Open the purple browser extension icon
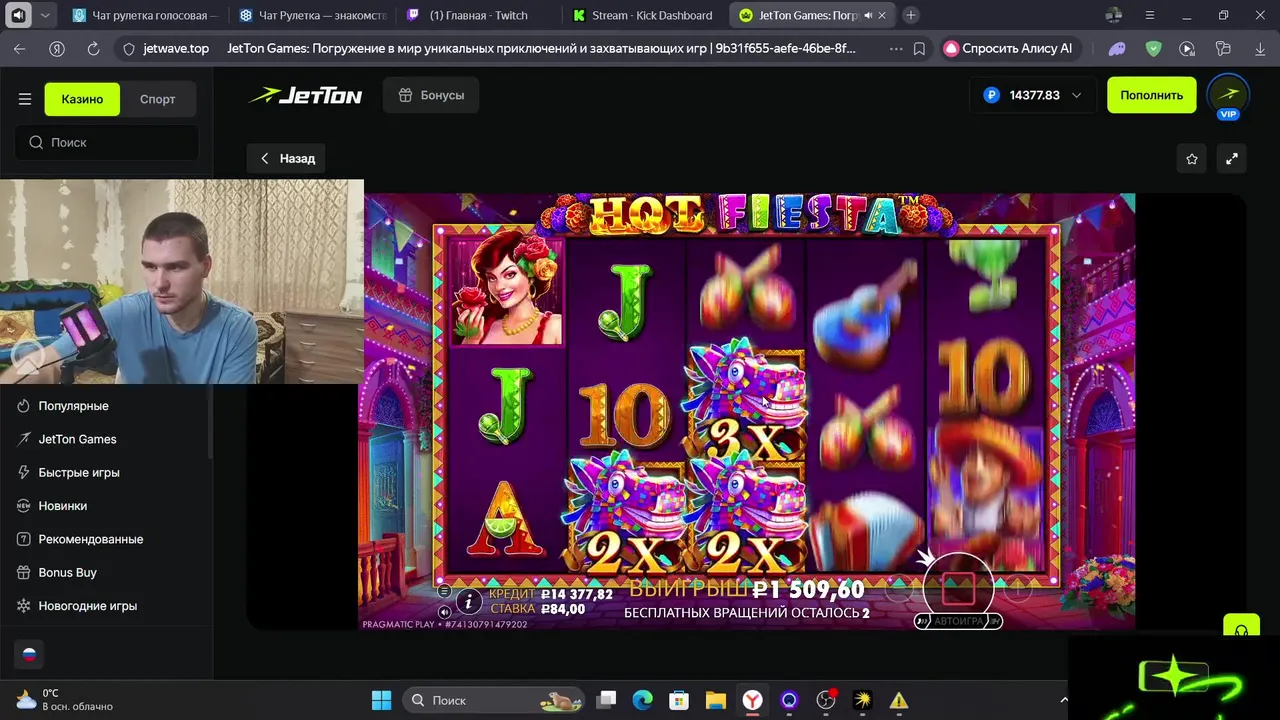 tap(1117, 48)
